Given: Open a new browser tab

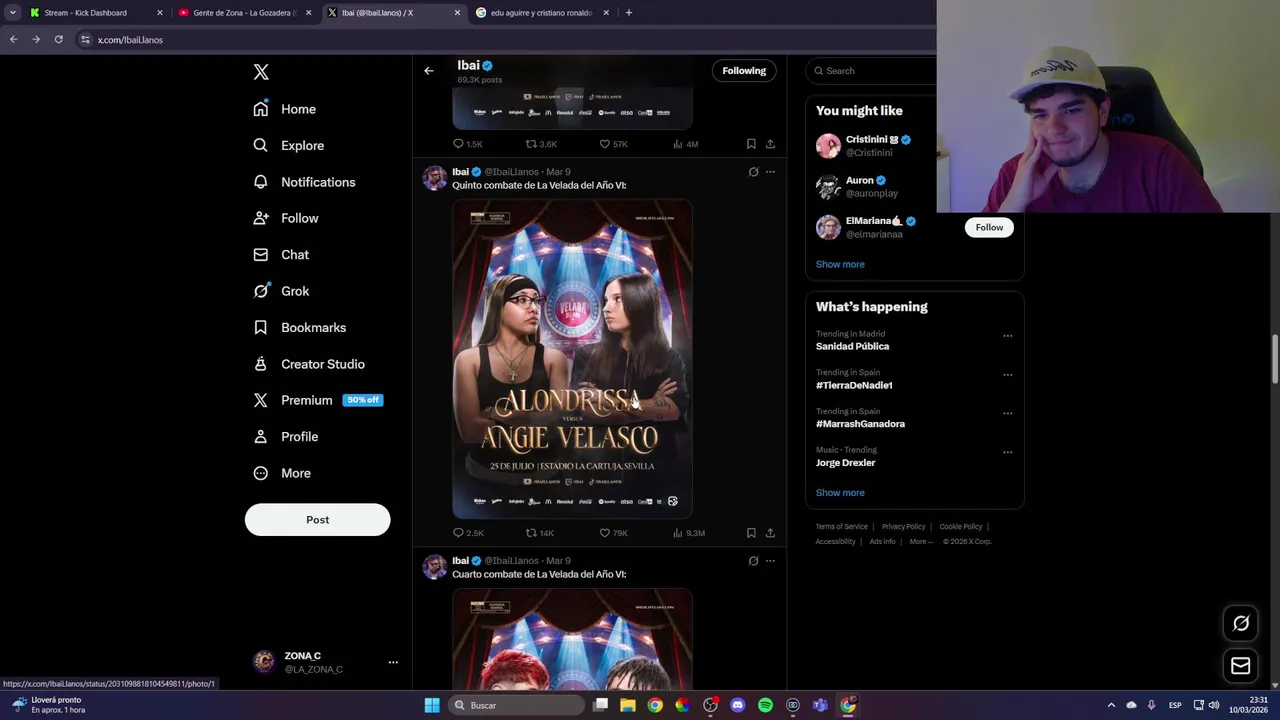Looking at the screenshot, I should [629, 13].
